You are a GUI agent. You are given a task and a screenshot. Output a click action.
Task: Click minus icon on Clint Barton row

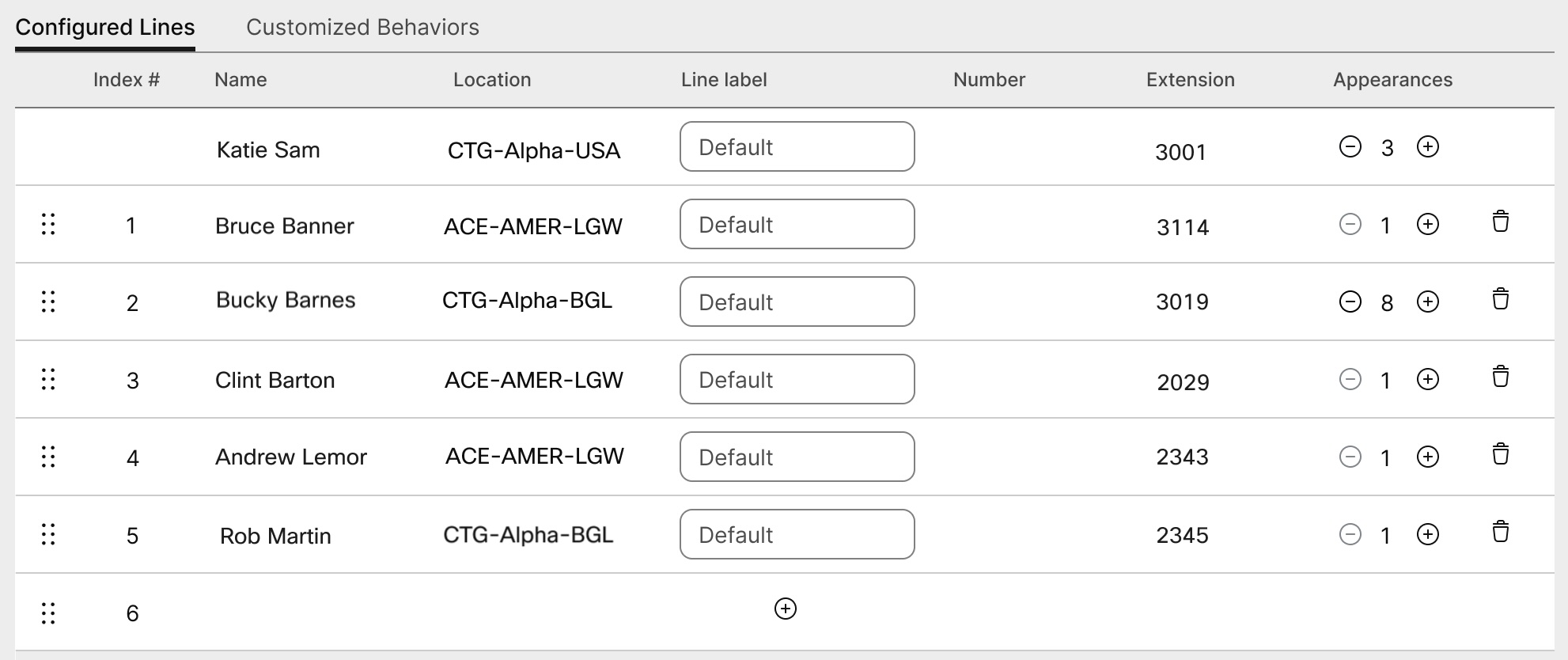click(1350, 379)
